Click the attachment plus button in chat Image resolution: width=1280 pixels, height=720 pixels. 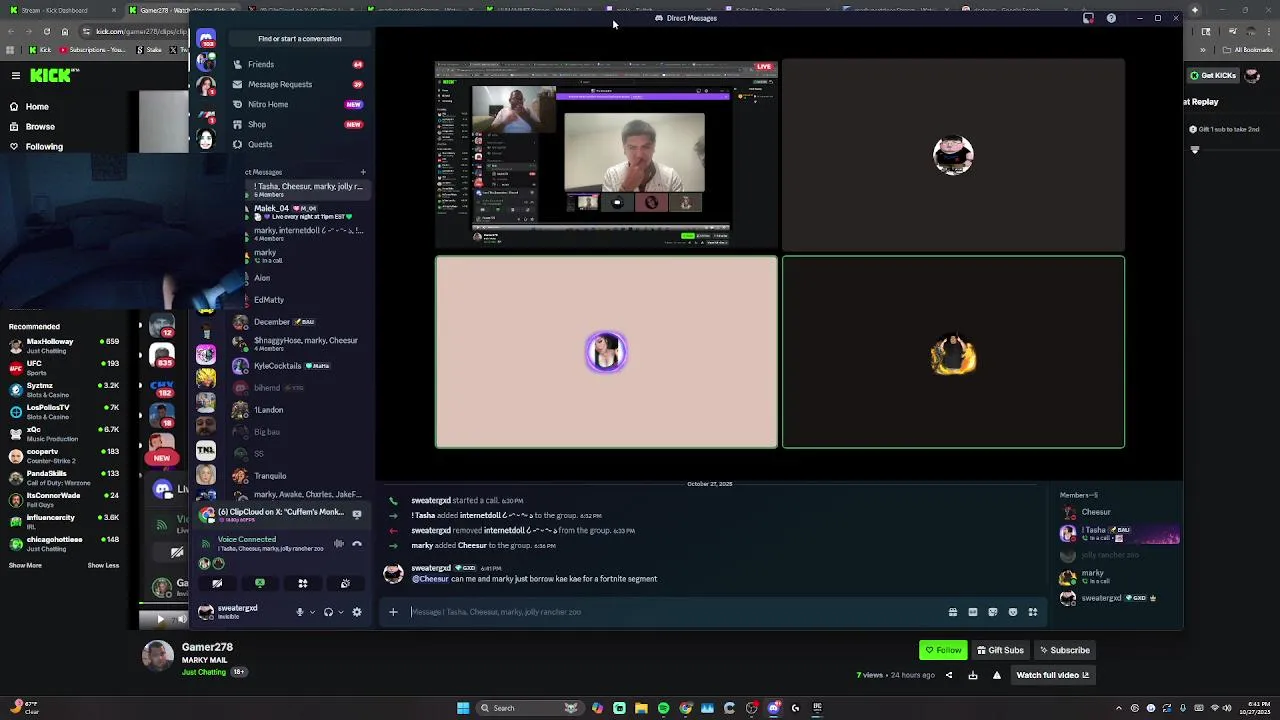pos(393,612)
